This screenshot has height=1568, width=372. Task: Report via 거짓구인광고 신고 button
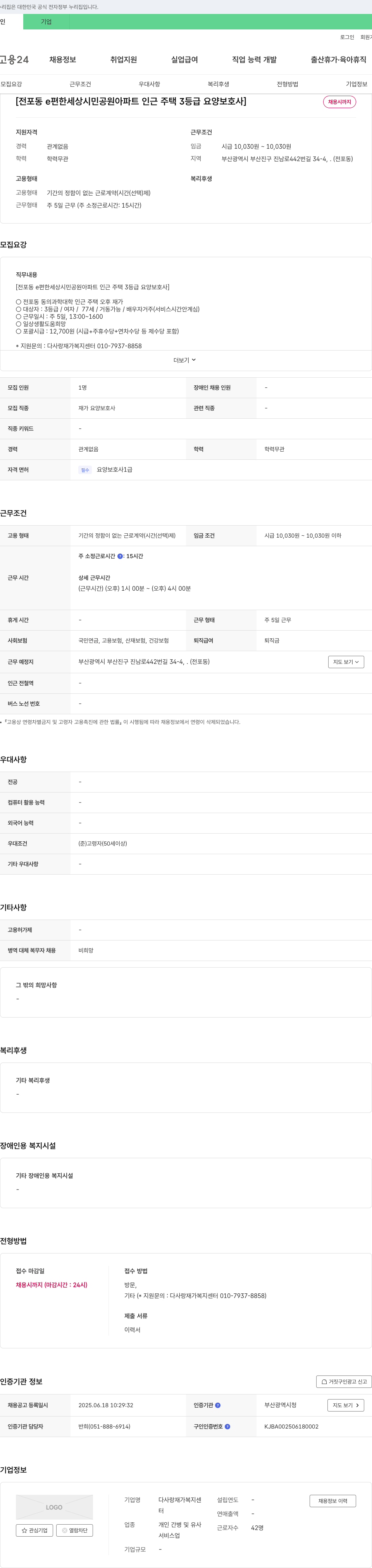pyautogui.click(x=343, y=1382)
